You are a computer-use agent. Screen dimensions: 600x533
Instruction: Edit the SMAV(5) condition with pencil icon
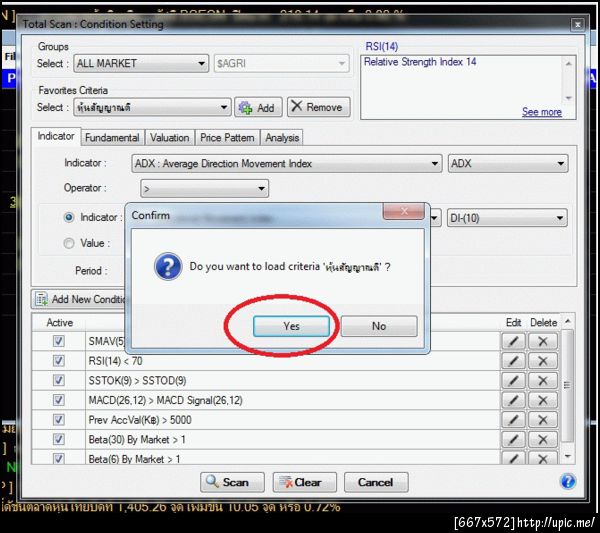514,341
